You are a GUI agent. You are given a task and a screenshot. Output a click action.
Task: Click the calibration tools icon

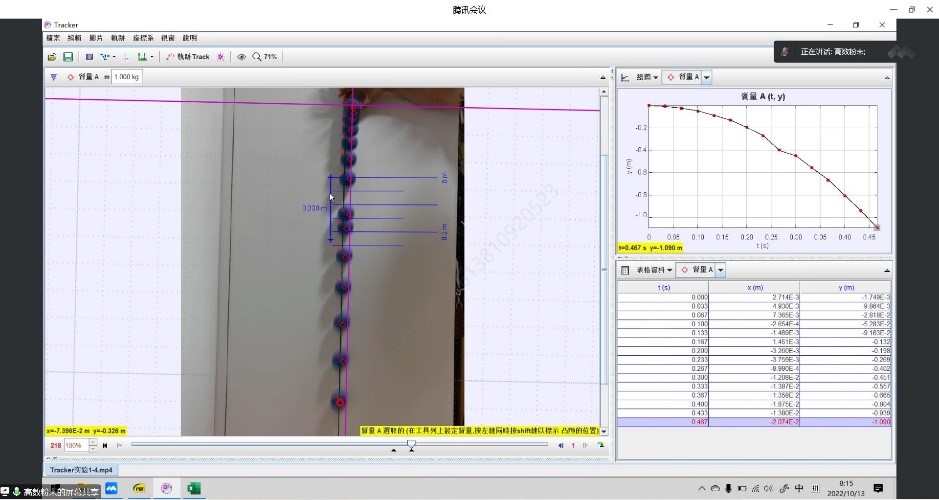click(x=106, y=57)
